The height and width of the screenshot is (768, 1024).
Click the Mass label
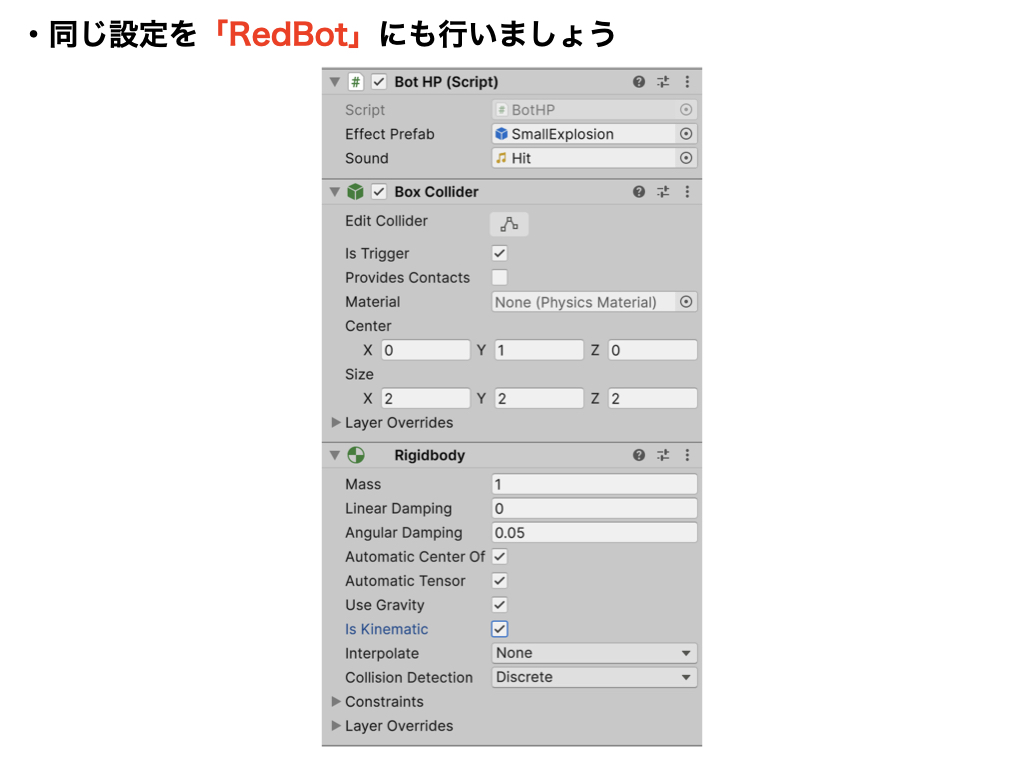coord(363,484)
